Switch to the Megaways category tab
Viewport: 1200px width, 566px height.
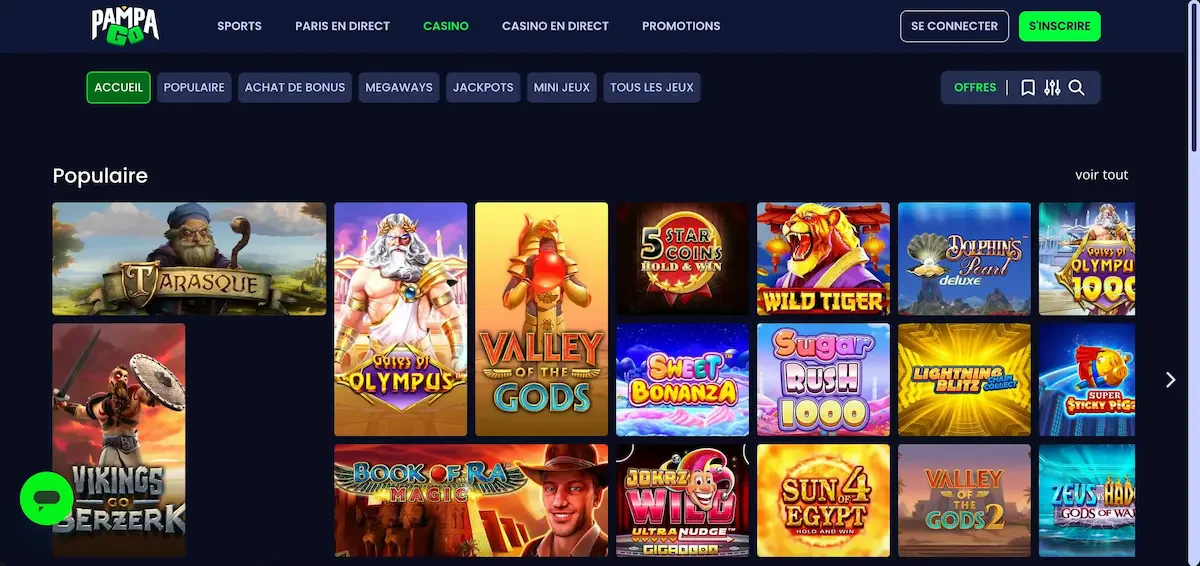click(x=399, y=87)
